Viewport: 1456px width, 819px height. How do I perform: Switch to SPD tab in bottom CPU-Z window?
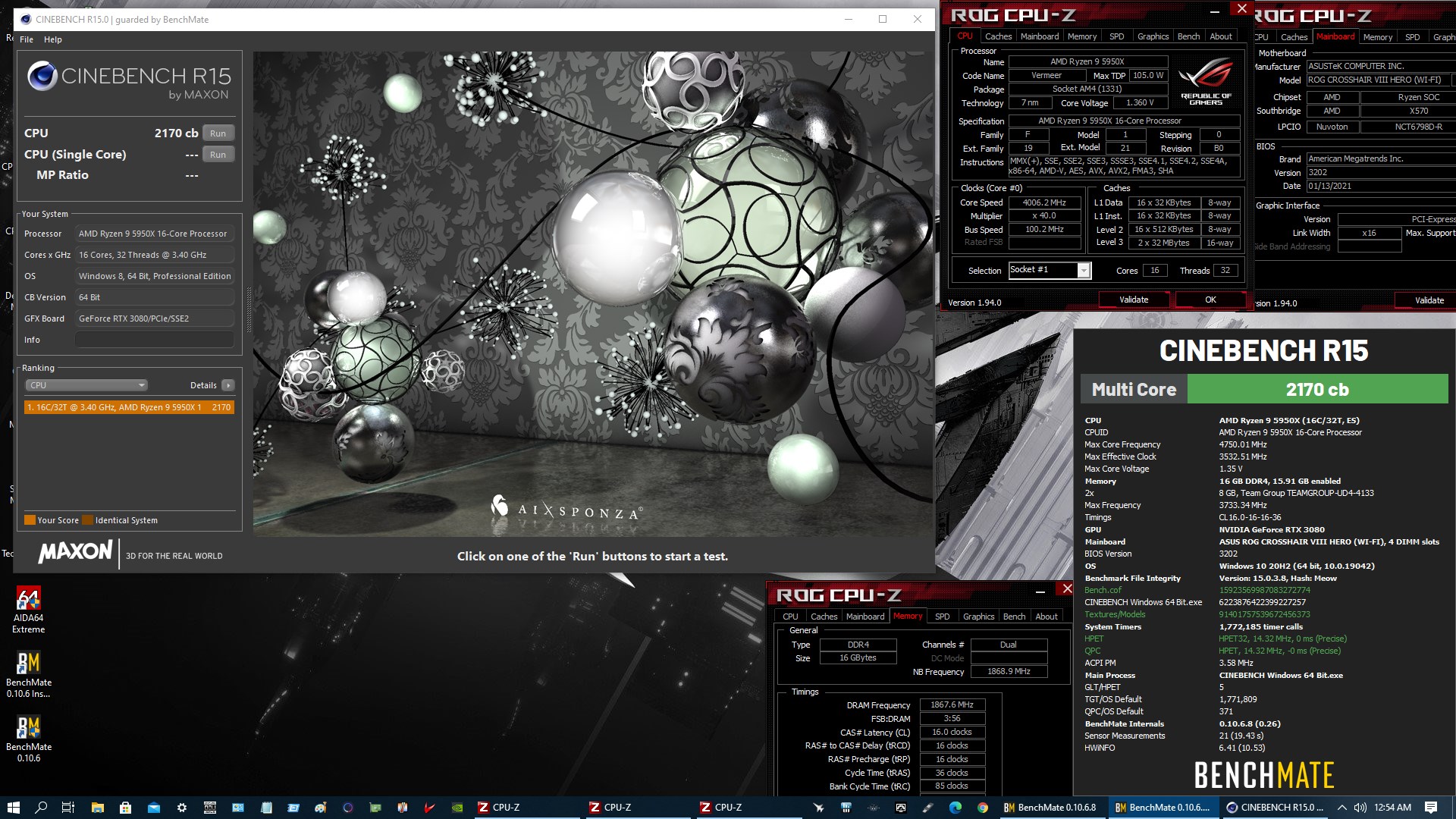943,617
